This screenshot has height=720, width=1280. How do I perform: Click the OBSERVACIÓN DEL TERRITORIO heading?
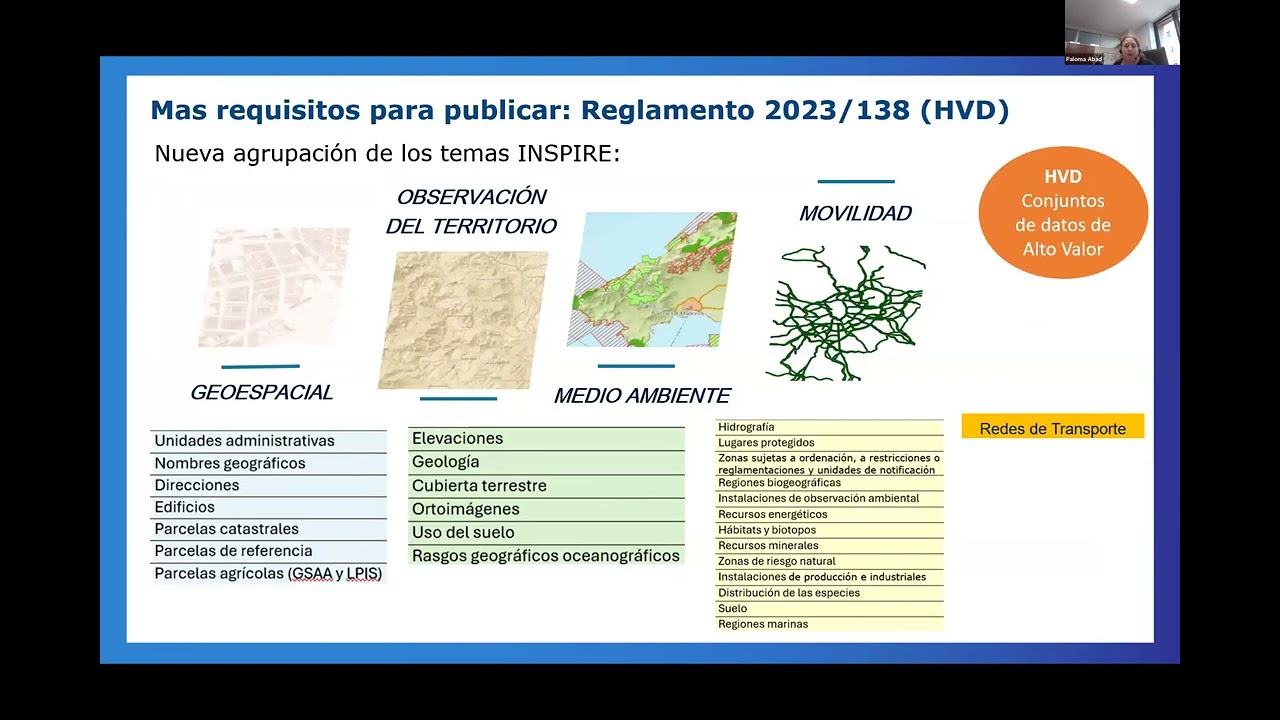pos(471,211)
